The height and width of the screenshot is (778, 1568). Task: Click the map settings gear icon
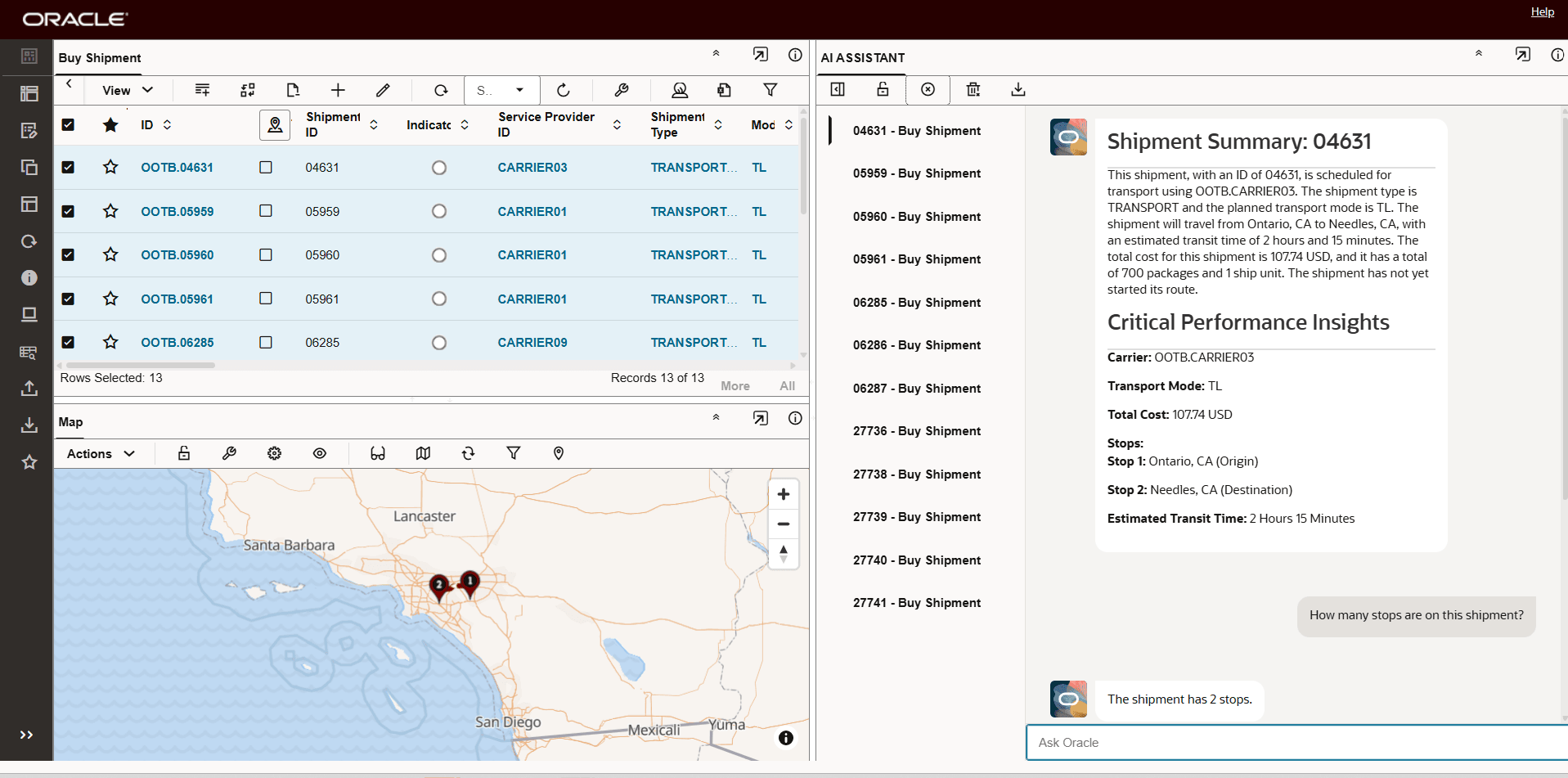[x=275, y=453]
